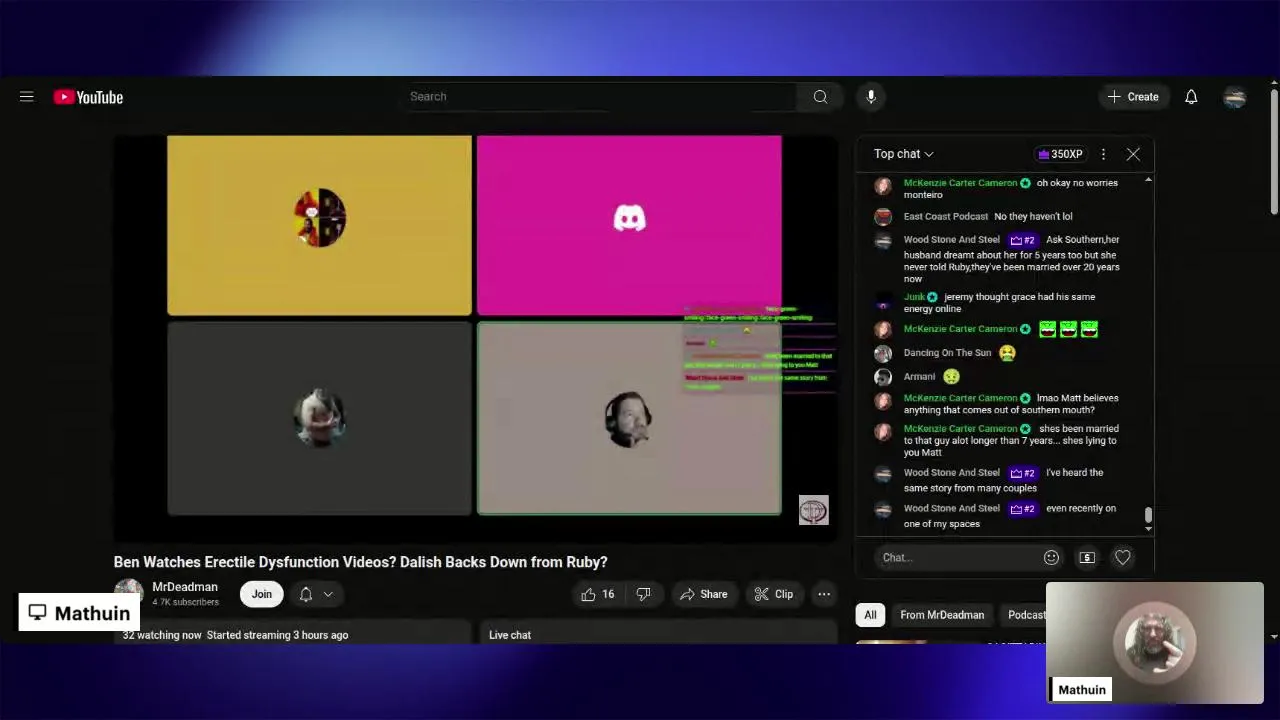Open the MrDeadman channel name link
This screenshot has height=720, width=1280.
click(185, 587)
